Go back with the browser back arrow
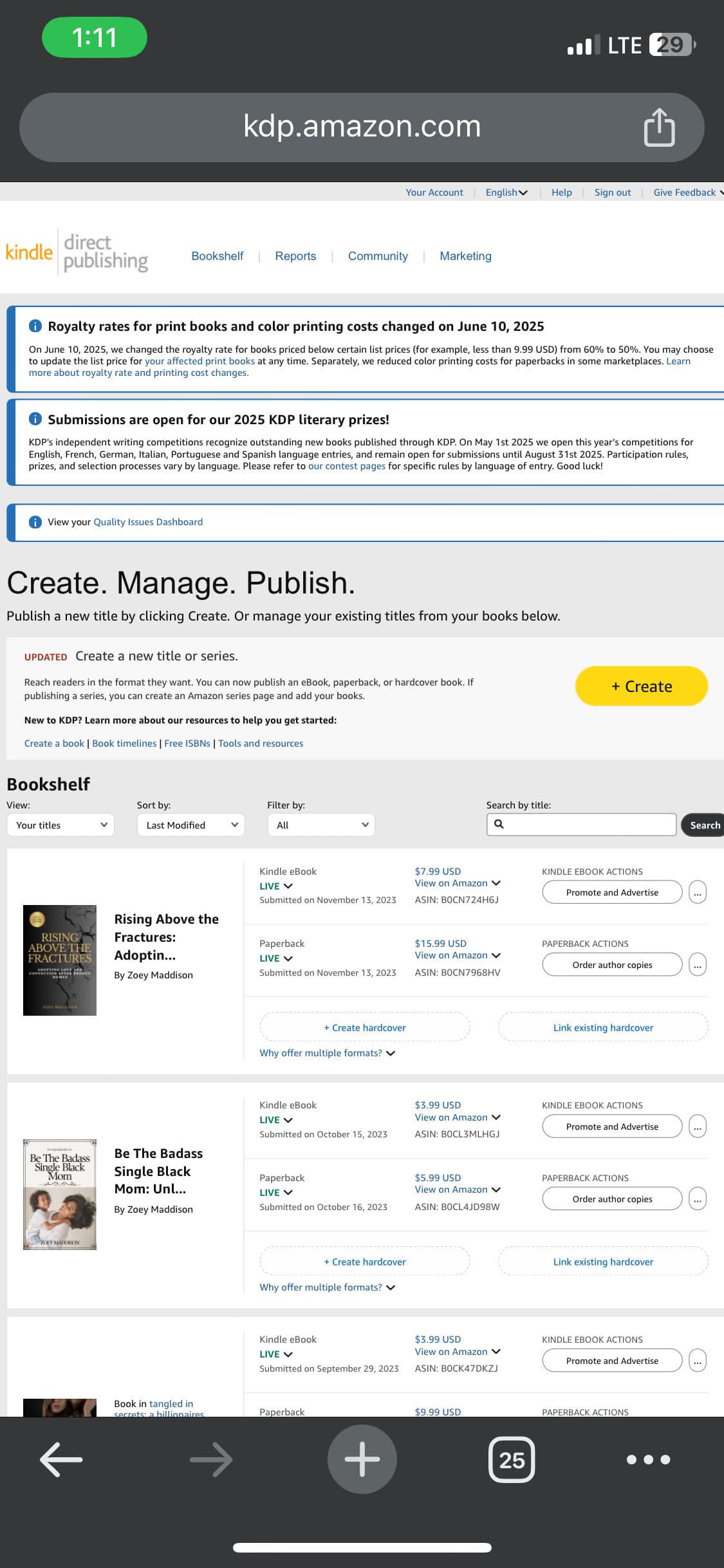The image size is (724, 1568). 61,1459
